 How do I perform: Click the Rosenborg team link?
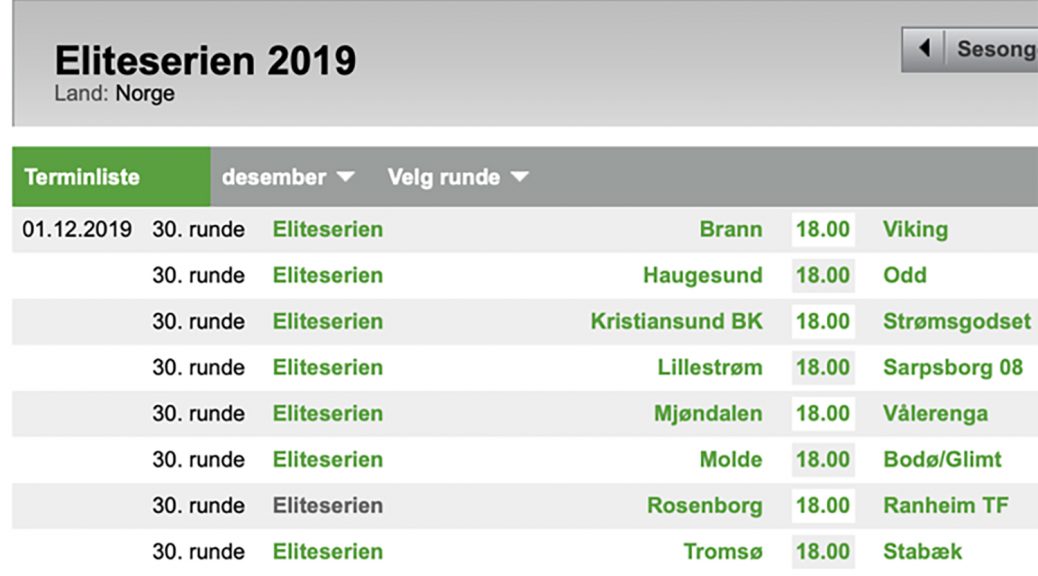[x=704, y=505]
